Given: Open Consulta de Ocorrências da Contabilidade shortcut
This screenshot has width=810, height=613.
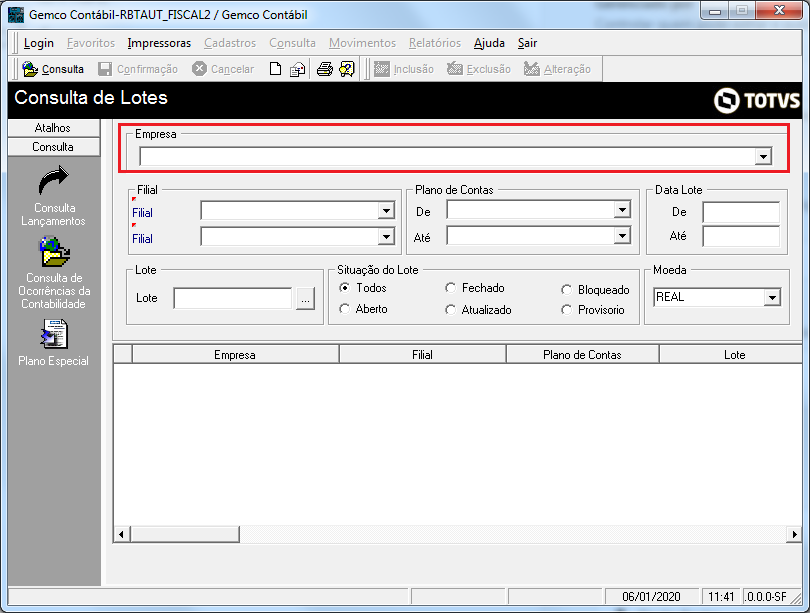Looking at the screenshot, I should (54, 252).
